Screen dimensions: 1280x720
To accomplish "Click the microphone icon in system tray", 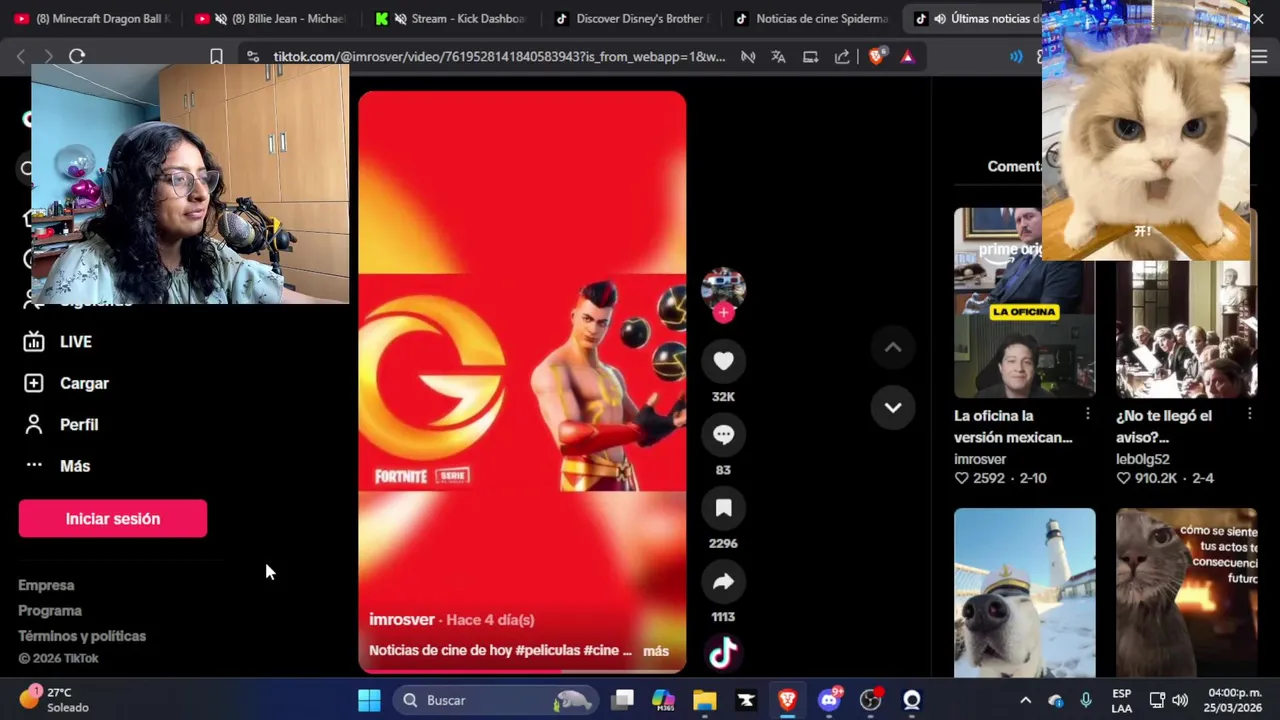I will click(1086, 700).
